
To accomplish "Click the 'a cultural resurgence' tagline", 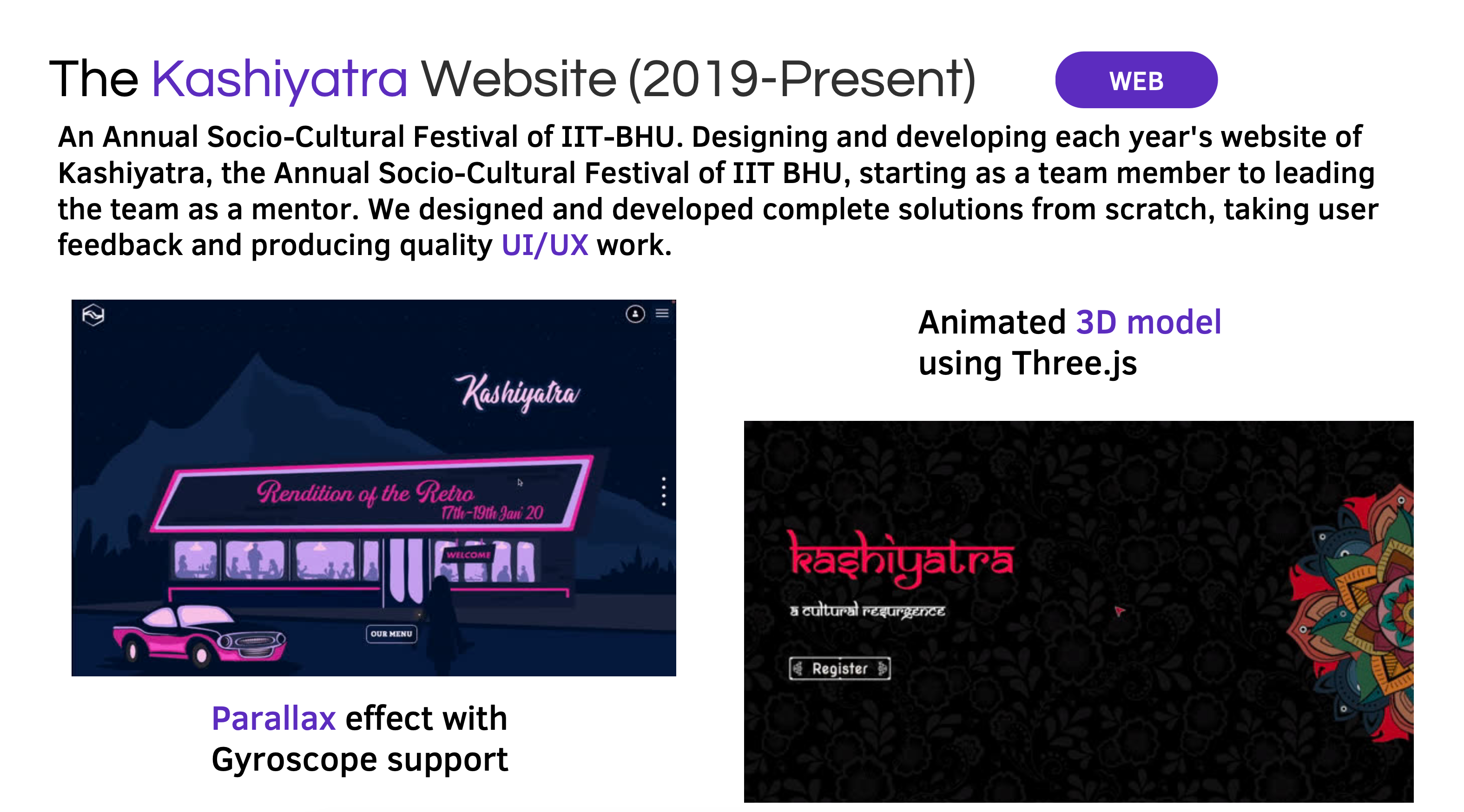I will [867, 611].
